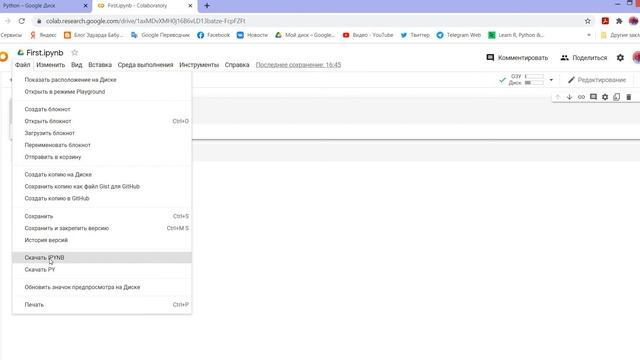Choose Отправить в корзину entry

click(102, 157)
